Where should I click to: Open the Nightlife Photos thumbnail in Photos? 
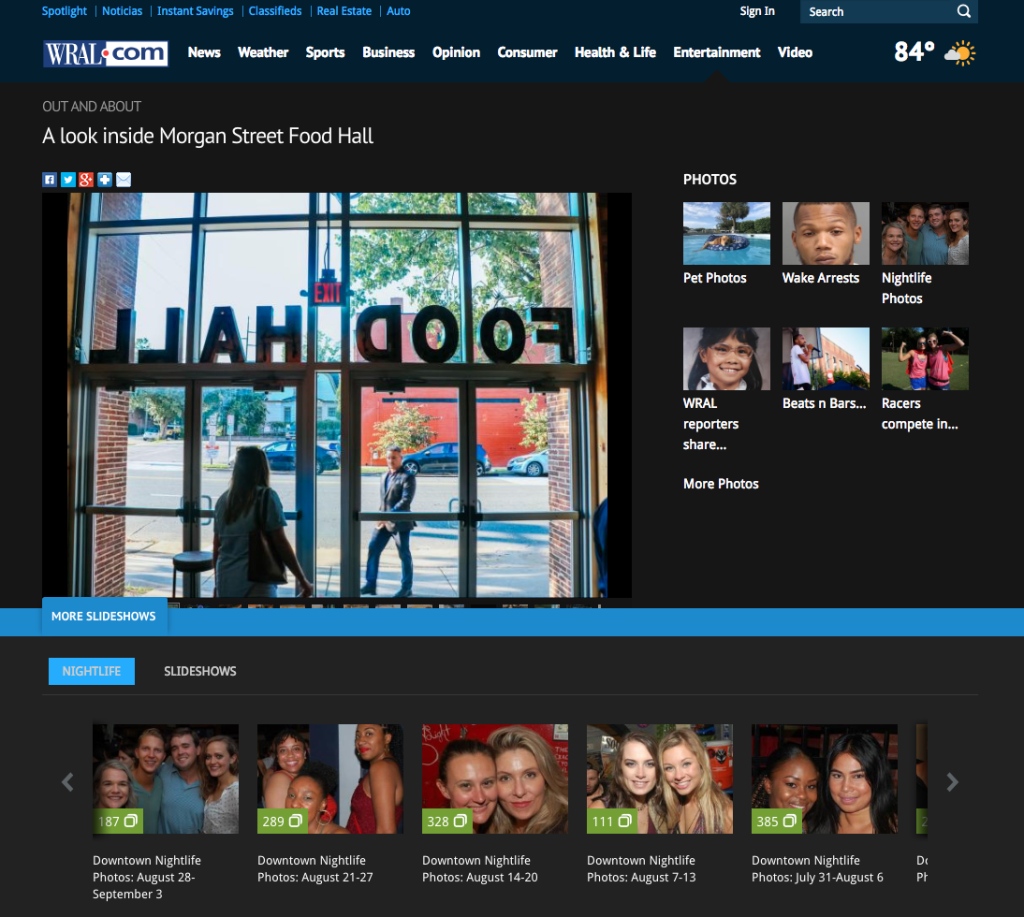click(925, 233)
